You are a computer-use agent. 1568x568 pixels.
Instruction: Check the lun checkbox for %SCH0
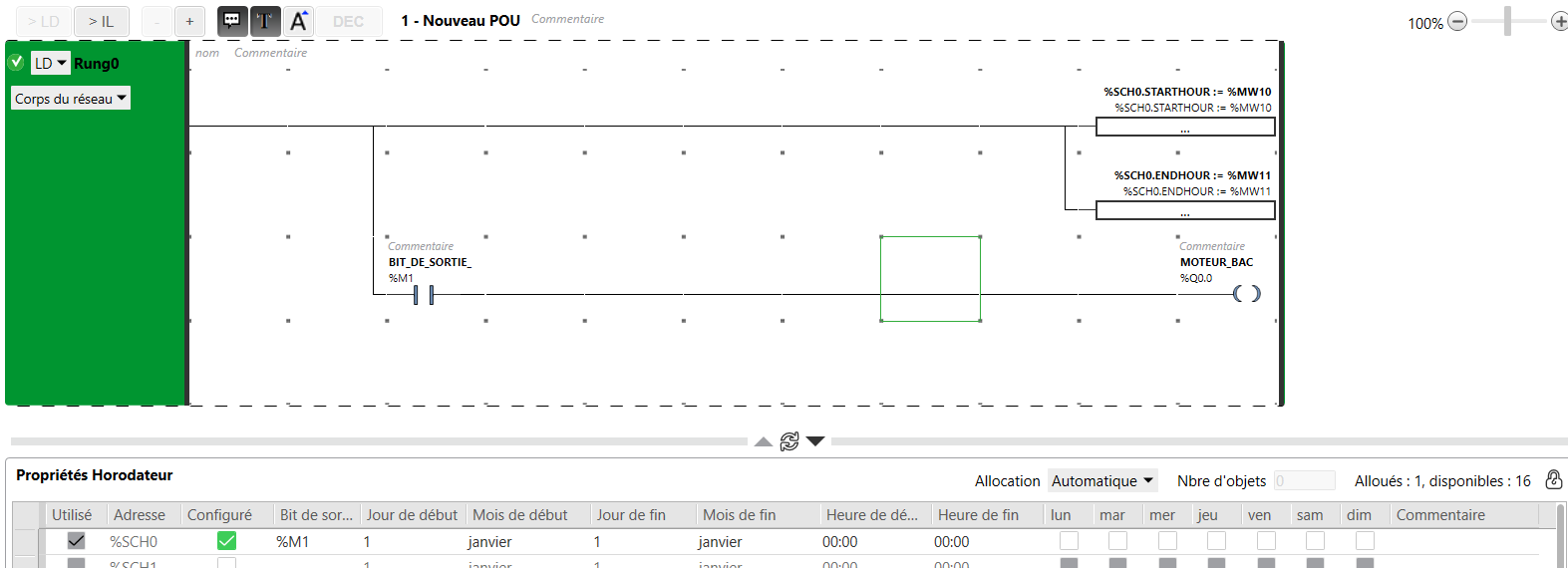pyautogui.click(x=1069, y=541)
